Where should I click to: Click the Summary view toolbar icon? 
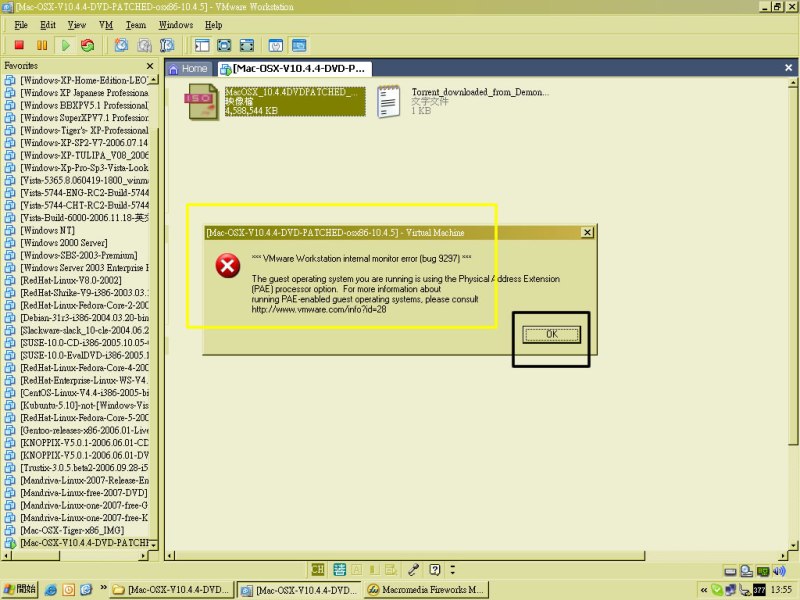pos(276,45)
